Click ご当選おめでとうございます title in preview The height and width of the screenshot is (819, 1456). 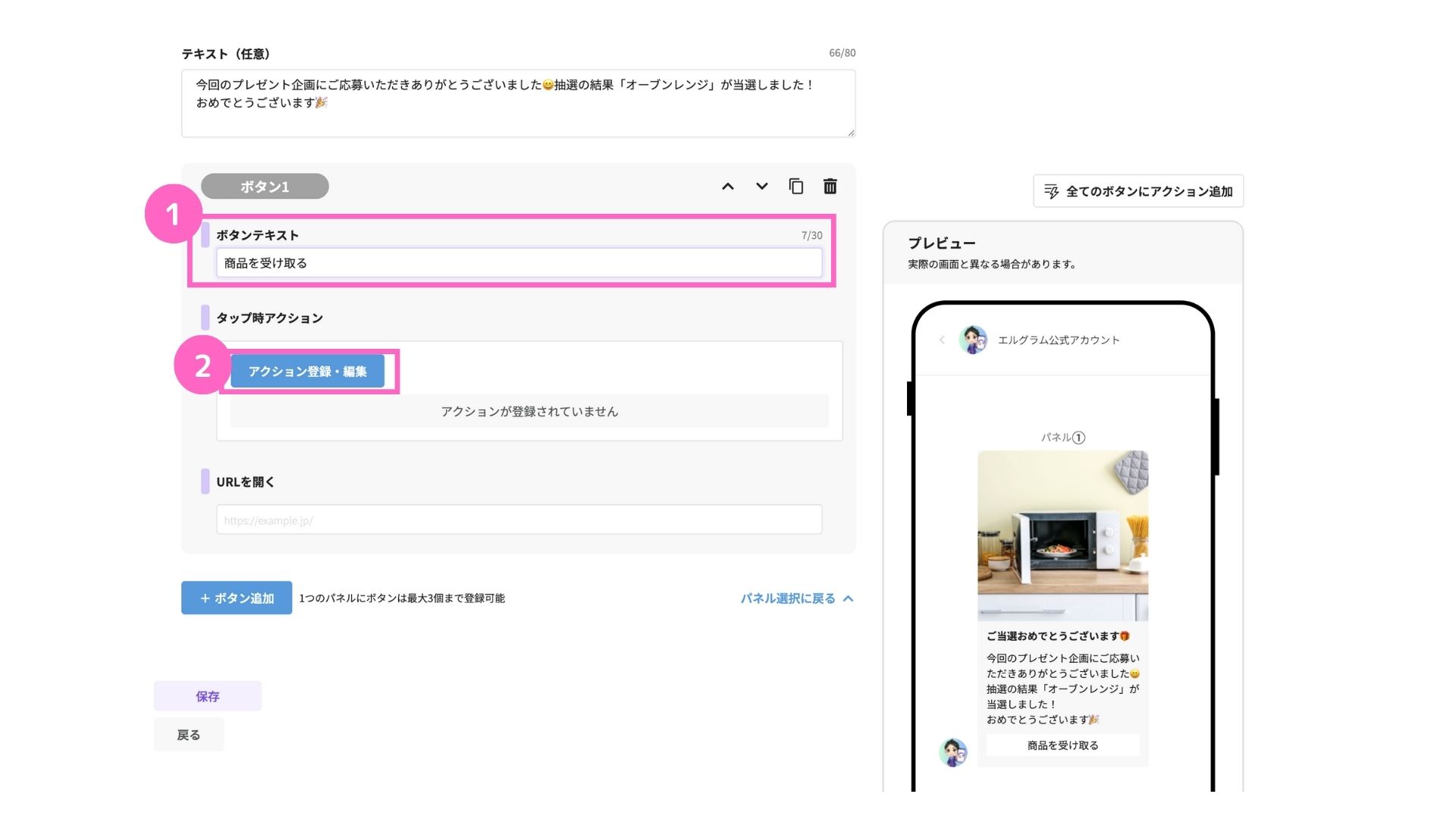[1058, 636]
